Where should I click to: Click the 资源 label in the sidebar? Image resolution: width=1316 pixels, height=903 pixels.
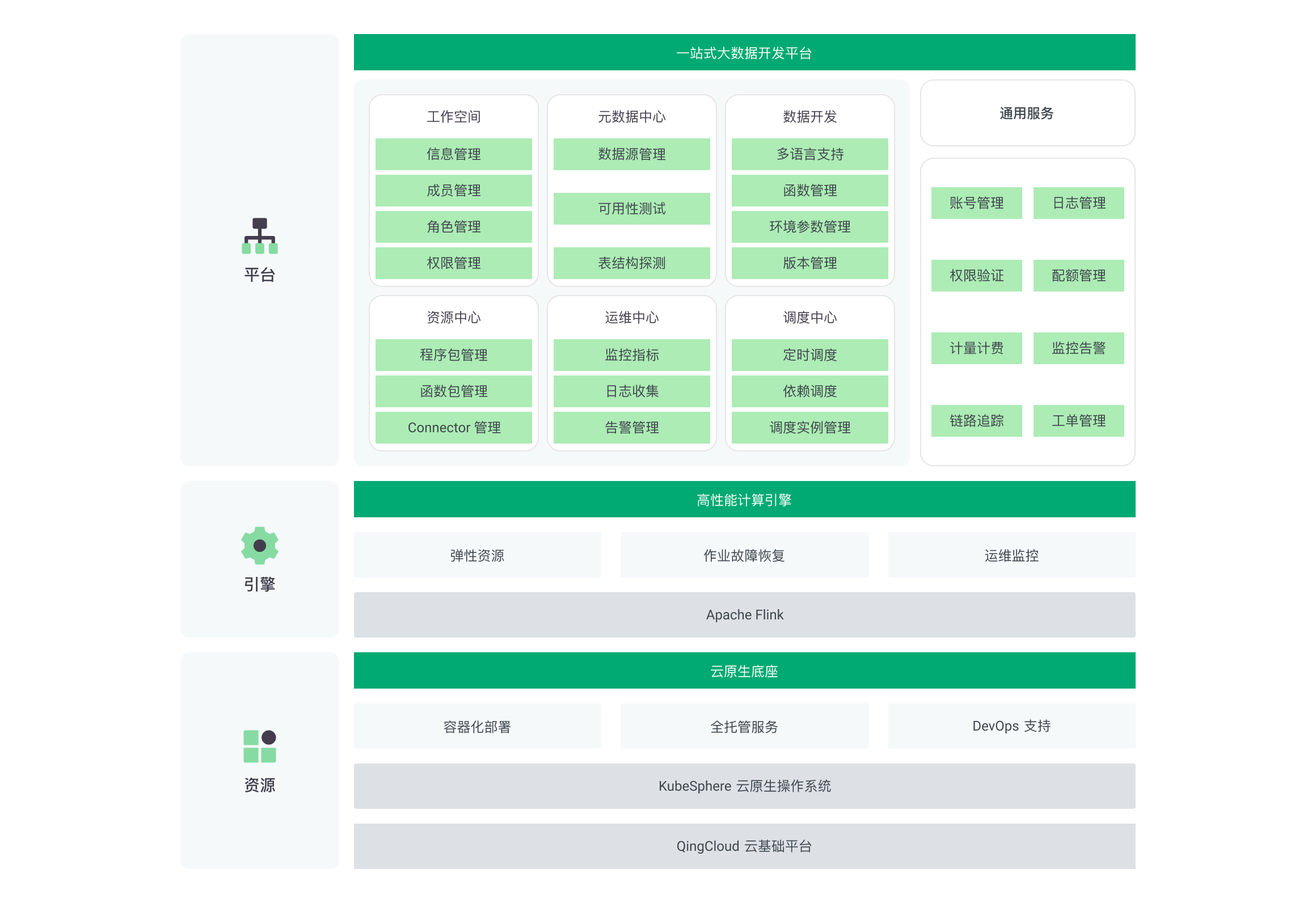[260, 785]
